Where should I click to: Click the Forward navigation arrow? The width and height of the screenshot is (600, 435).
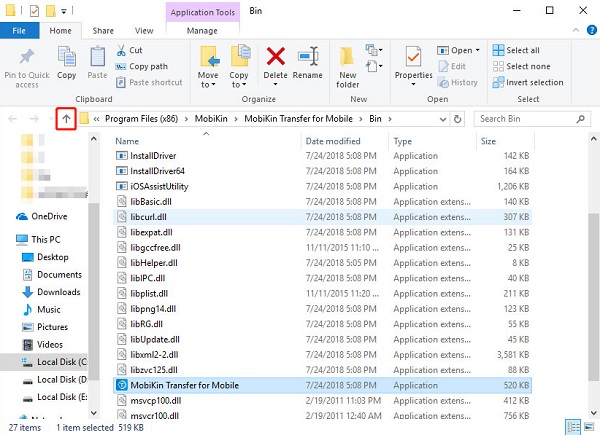[34, 119]
